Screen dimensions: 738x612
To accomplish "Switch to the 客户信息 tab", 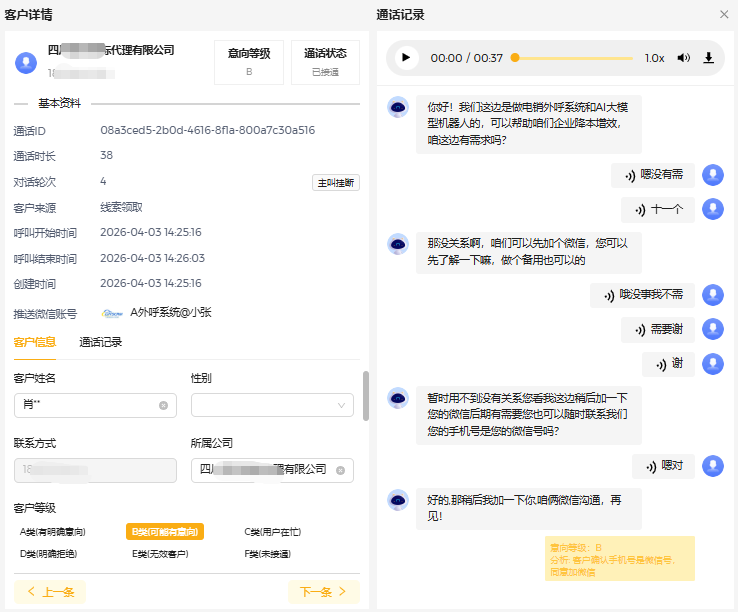I will [34, 342].
